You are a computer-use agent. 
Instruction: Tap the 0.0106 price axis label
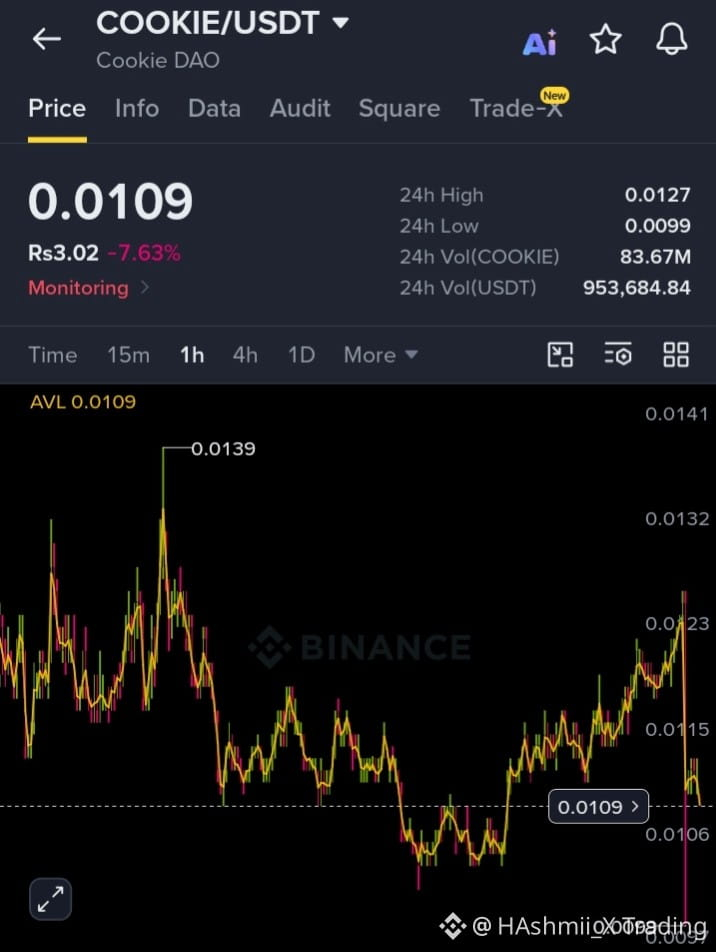[677, 835]
